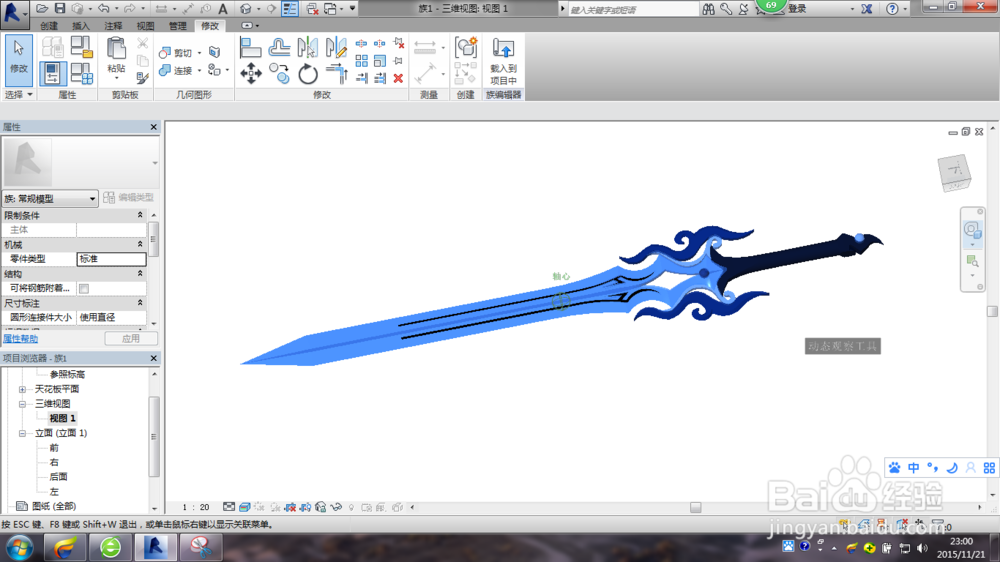Open file via quick access Open icon
The width and height of the screenshot is (1000, 562).
pyautogui.click(x=42, y=8)
